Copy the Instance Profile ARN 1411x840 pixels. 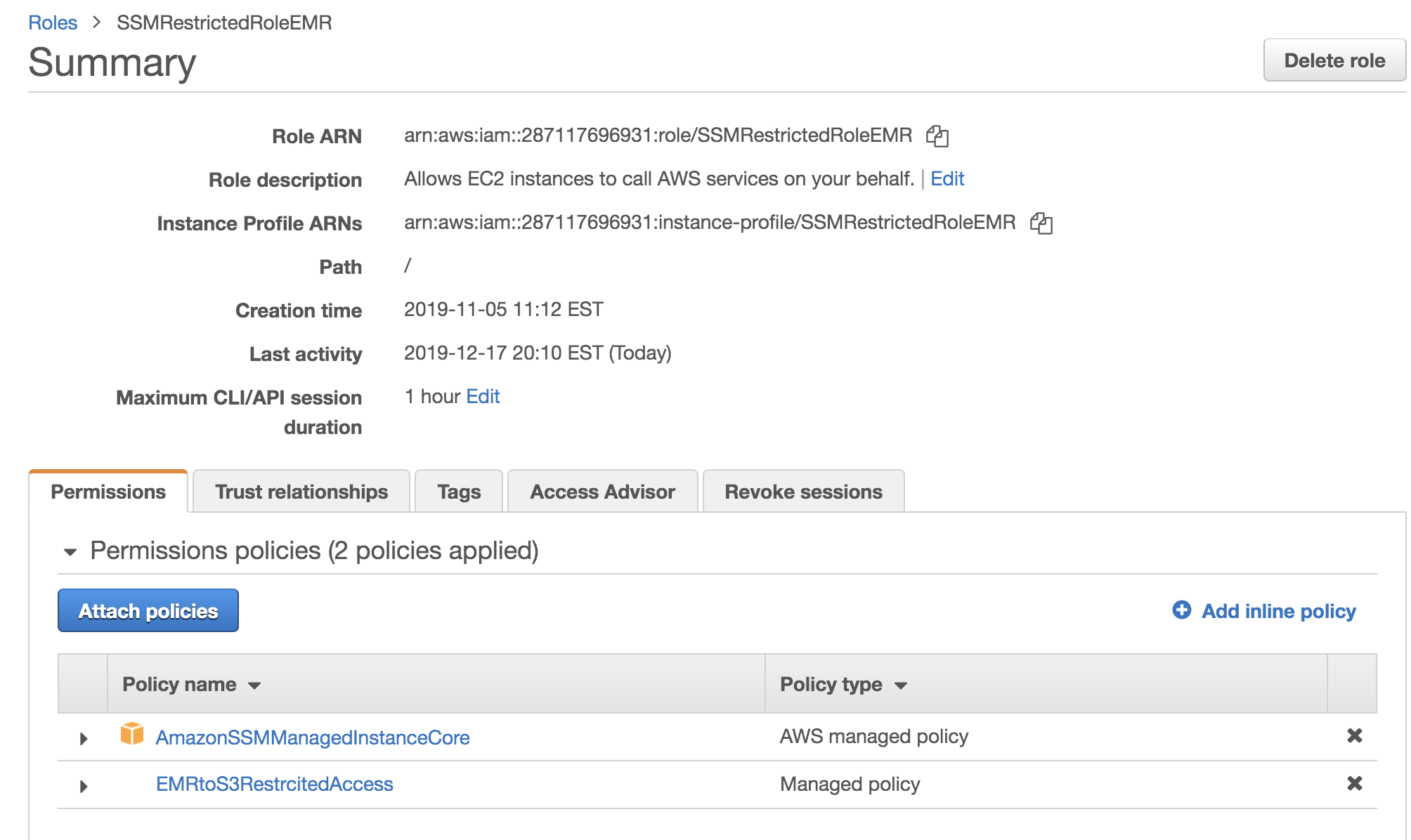coord(1041,223)
